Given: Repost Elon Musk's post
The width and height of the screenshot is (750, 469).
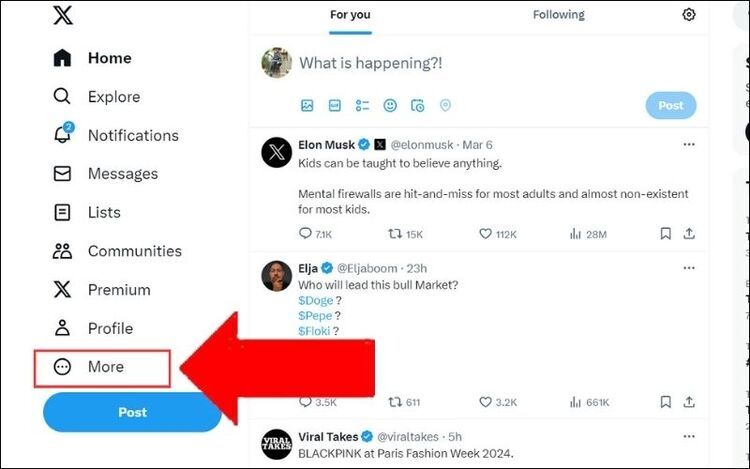Looking at the screenshot, I should [395, 234].
